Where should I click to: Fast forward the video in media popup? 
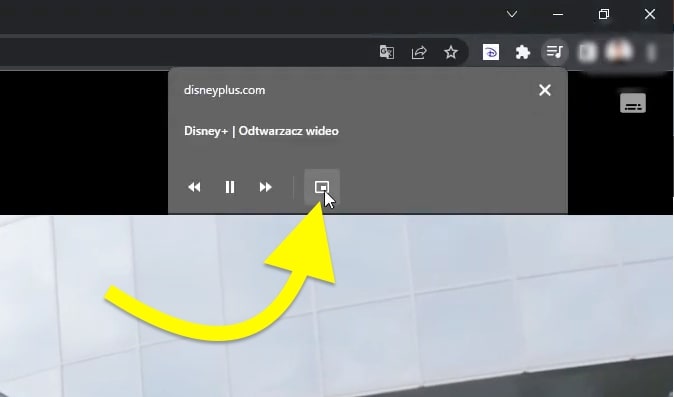click(x=266, y=187)
